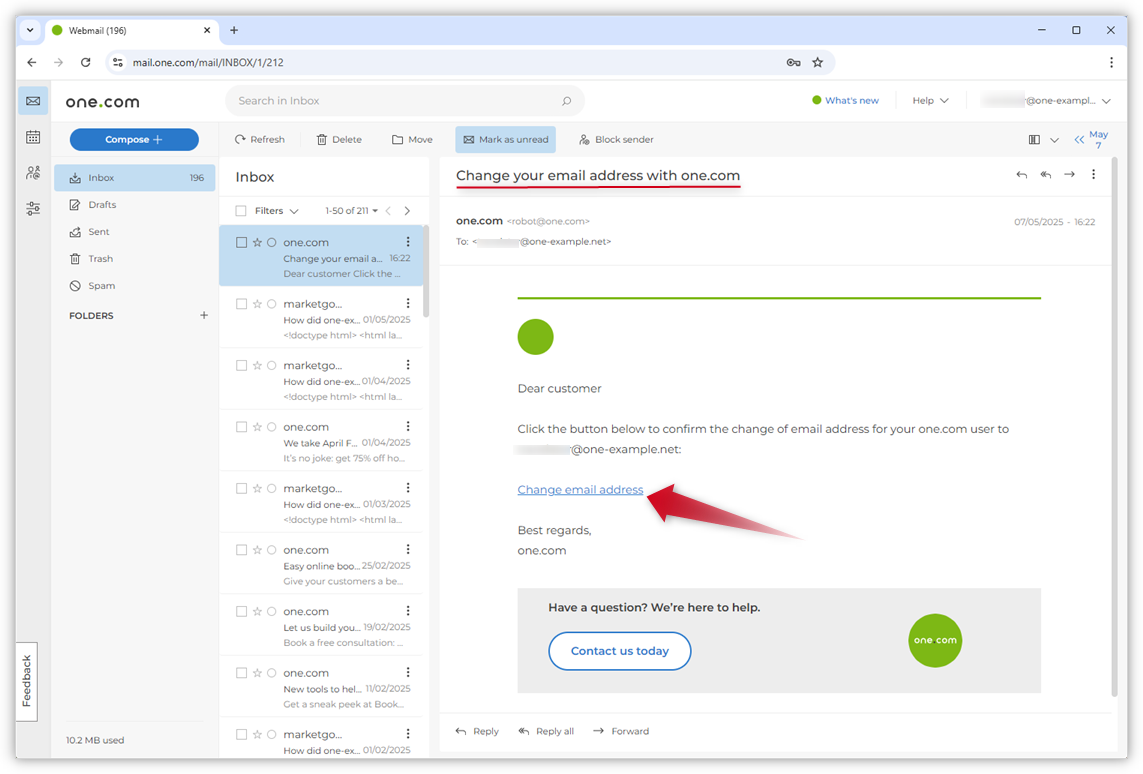The image size is (1143, 774).
Task: Open the Contacts icon in left rail
Action: [33, 173]
